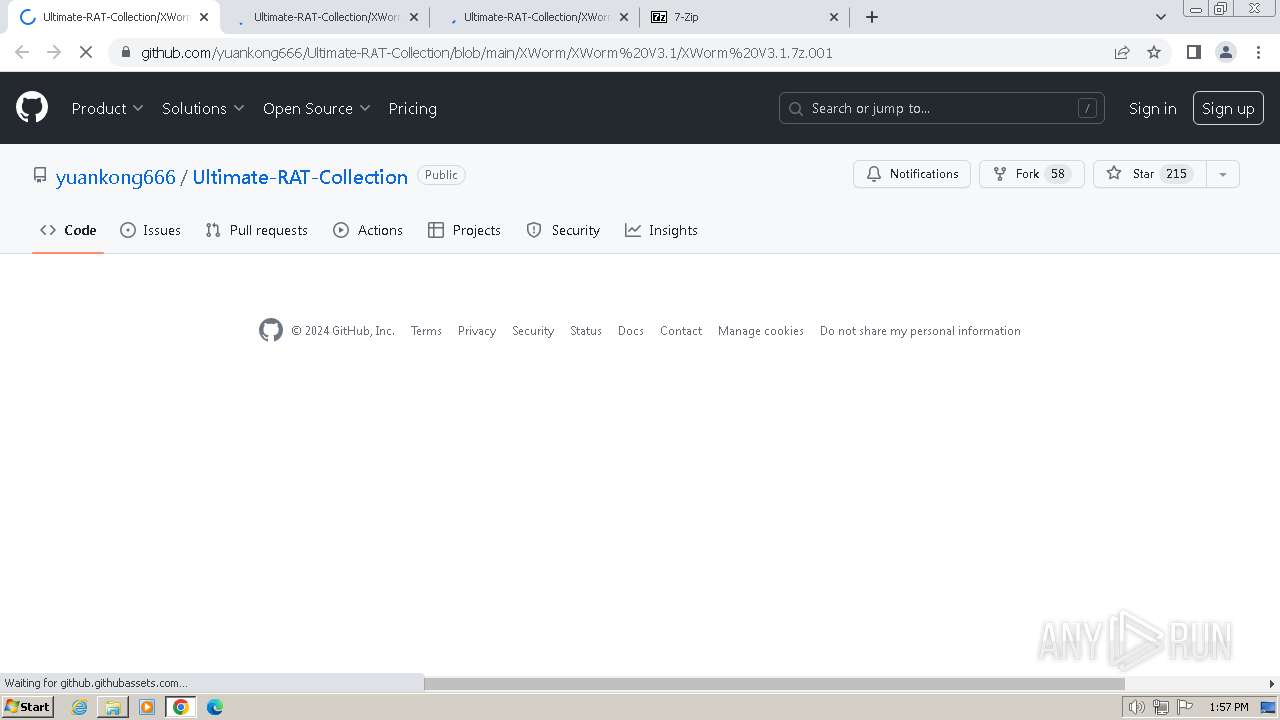Switch to the Actions tab
Image resolution: width=1280 pixels, height=720 pixels.
click(x=368, y=230)
